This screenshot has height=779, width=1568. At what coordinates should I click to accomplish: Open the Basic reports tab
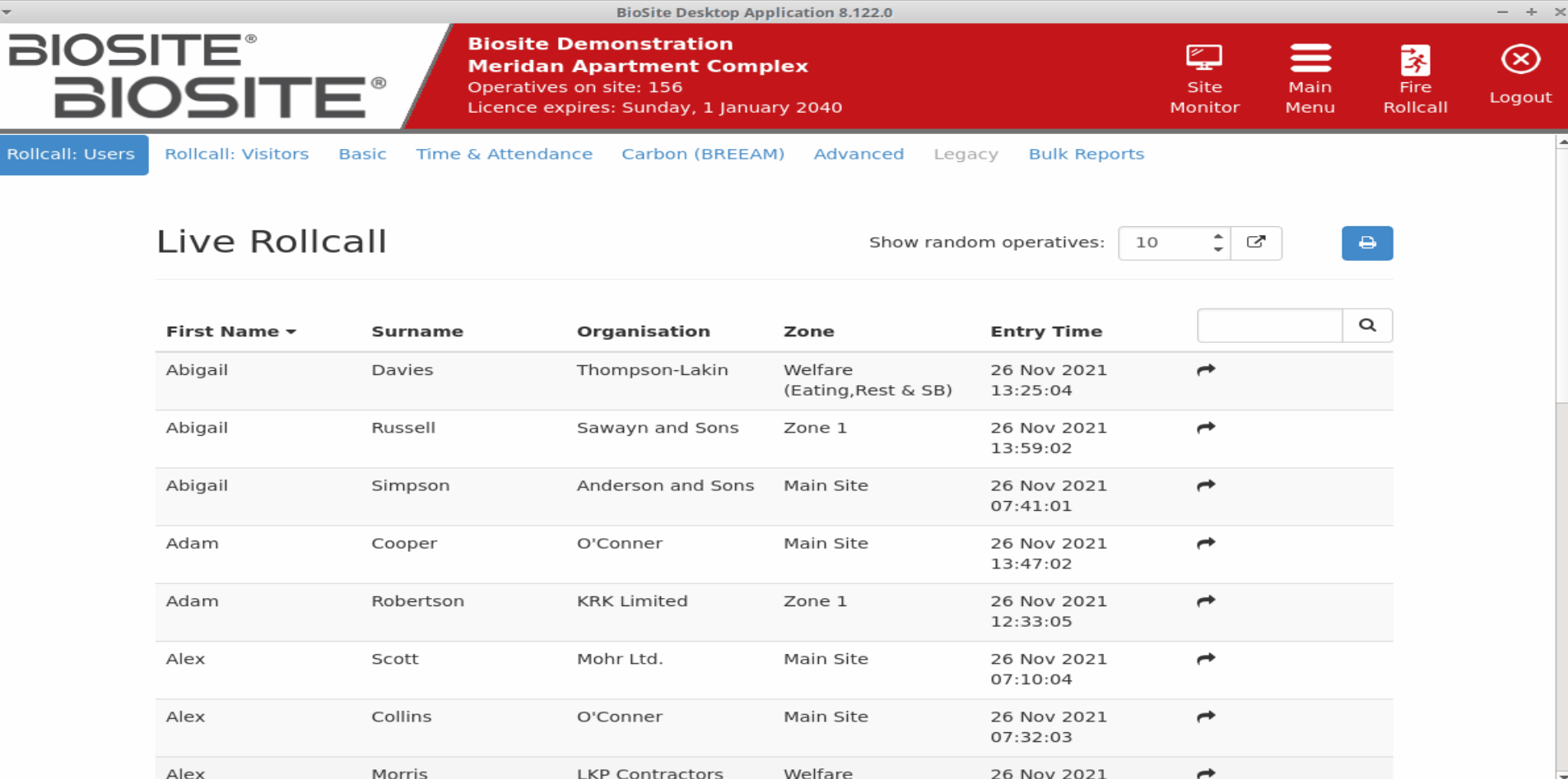pyautogui.click(x=362, y=154)
